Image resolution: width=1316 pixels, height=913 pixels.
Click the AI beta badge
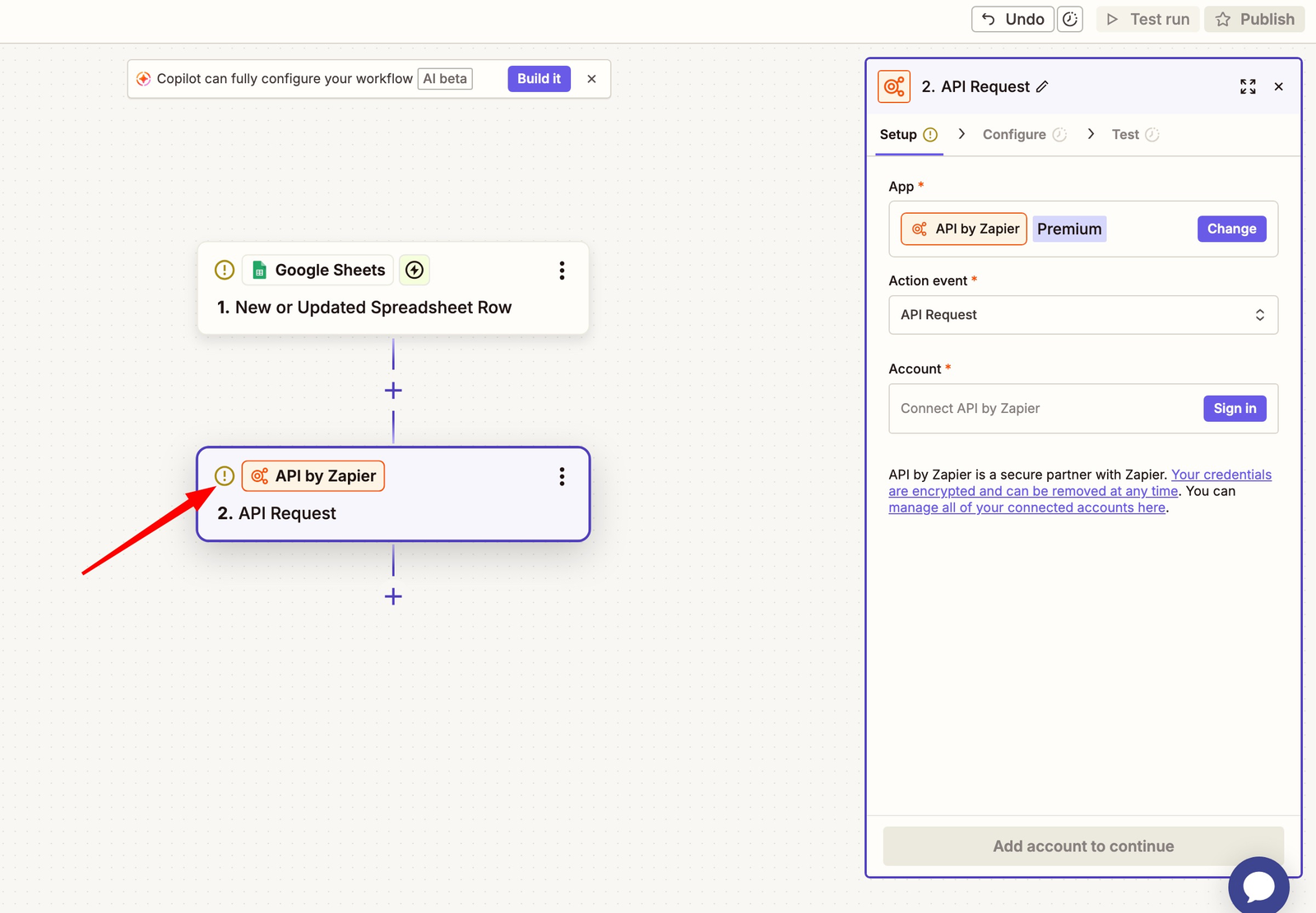click(x=445, y=79)
